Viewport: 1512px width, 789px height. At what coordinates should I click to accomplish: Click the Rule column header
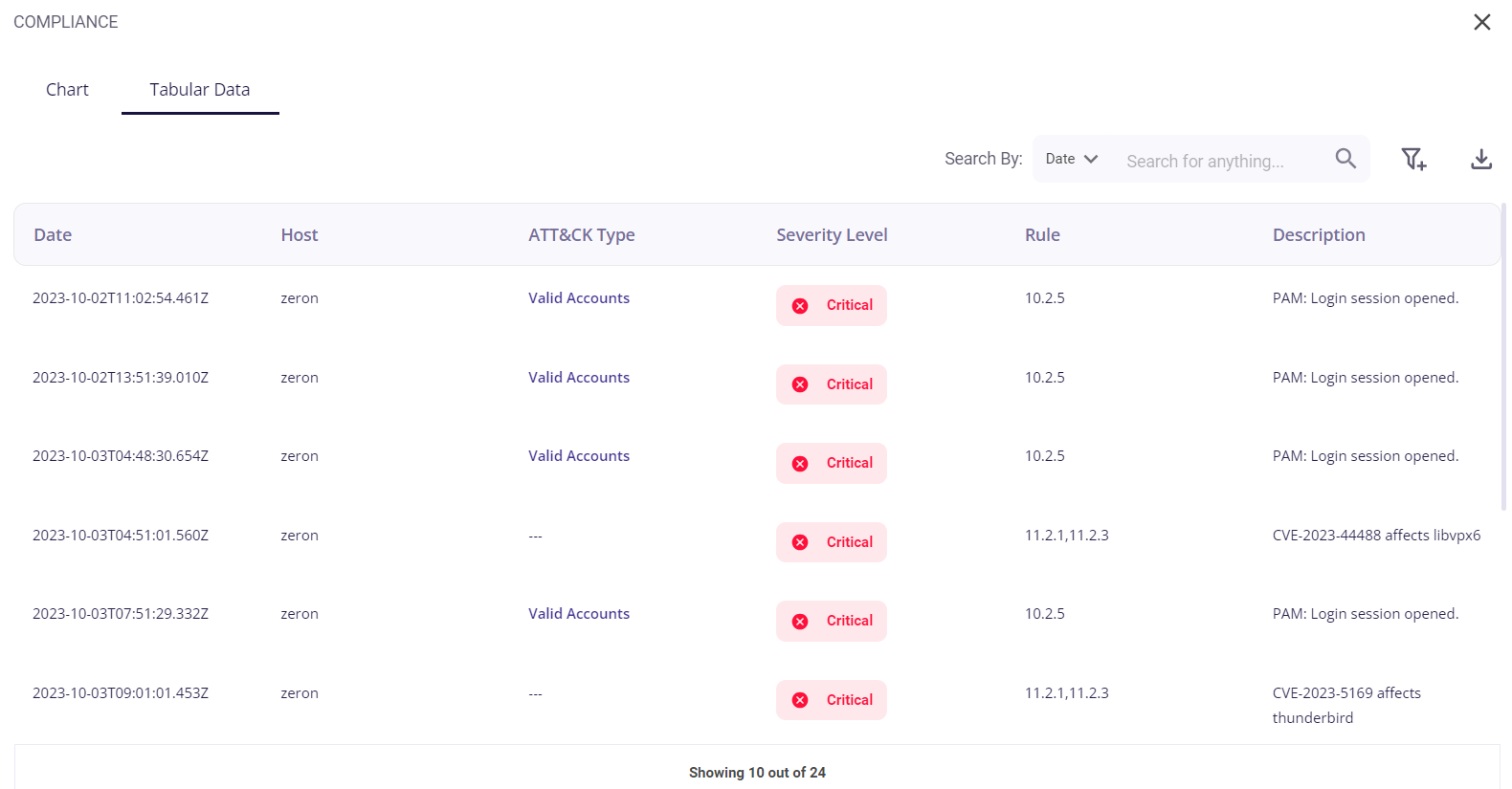pyautogui.click(x=1042, y=234)
